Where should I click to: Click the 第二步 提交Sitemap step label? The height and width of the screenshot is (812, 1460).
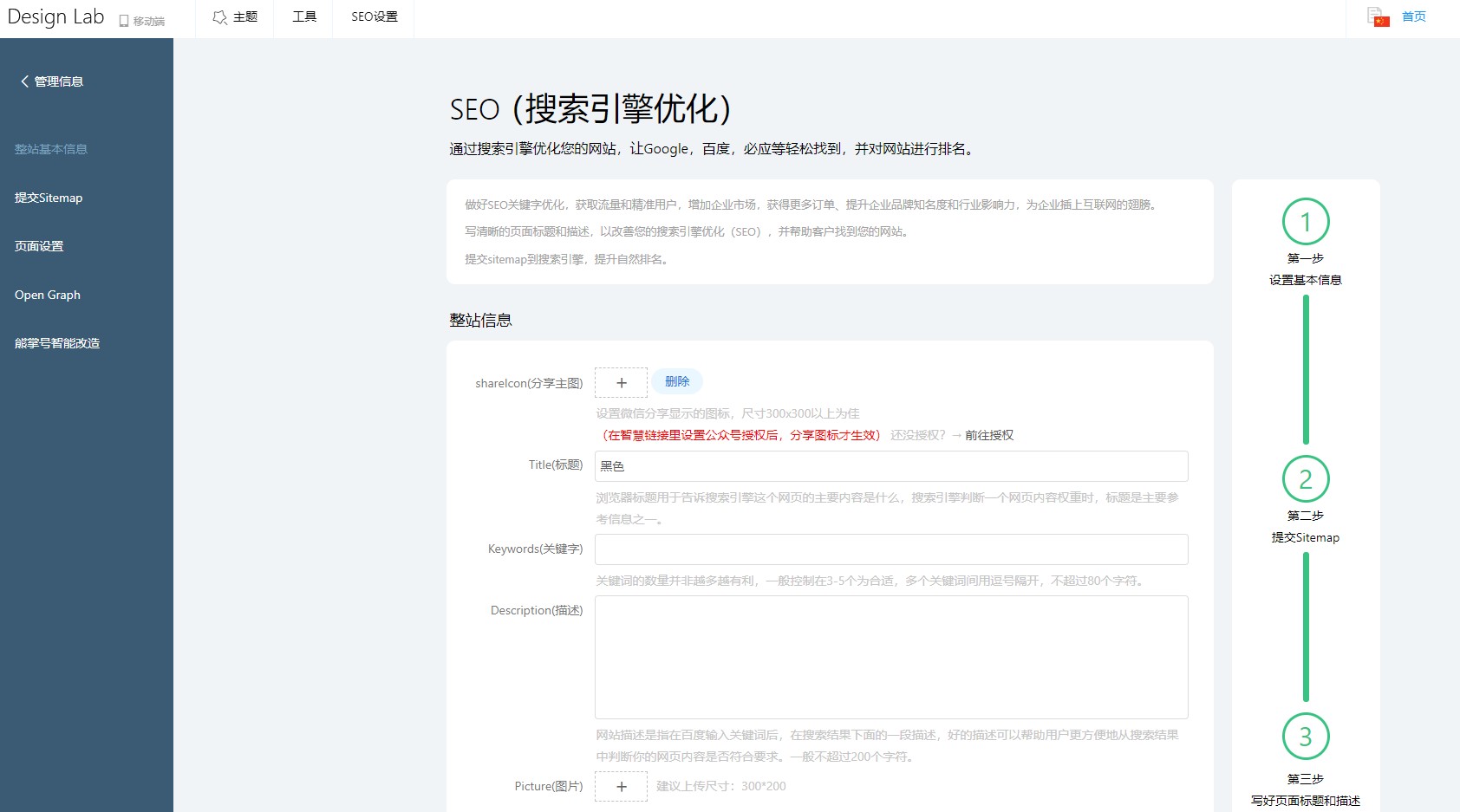(x=1306, y=527)
